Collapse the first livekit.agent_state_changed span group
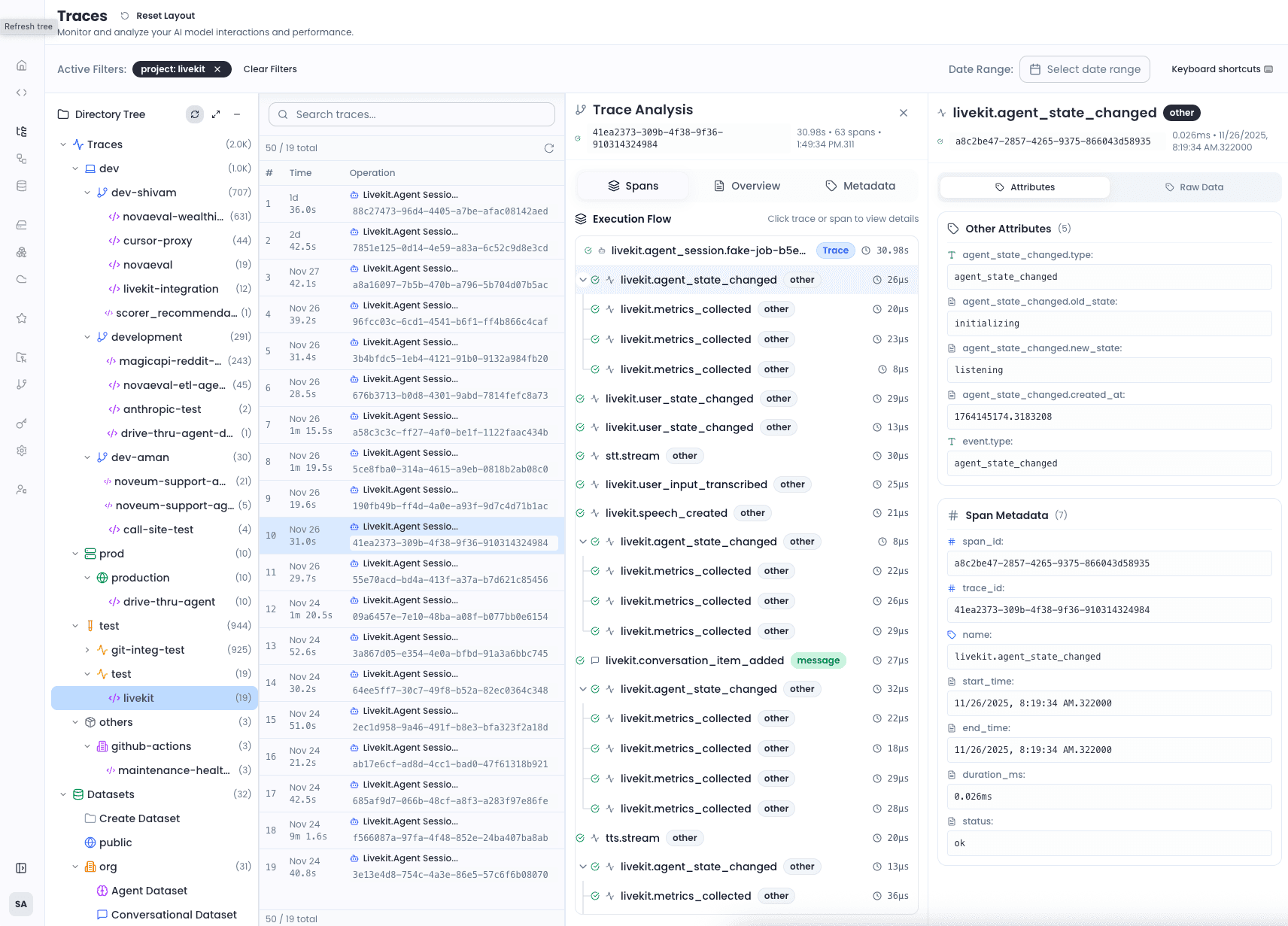Image resolution: width=1288 pixels, height=926 pixels. (x=583, y=279)
